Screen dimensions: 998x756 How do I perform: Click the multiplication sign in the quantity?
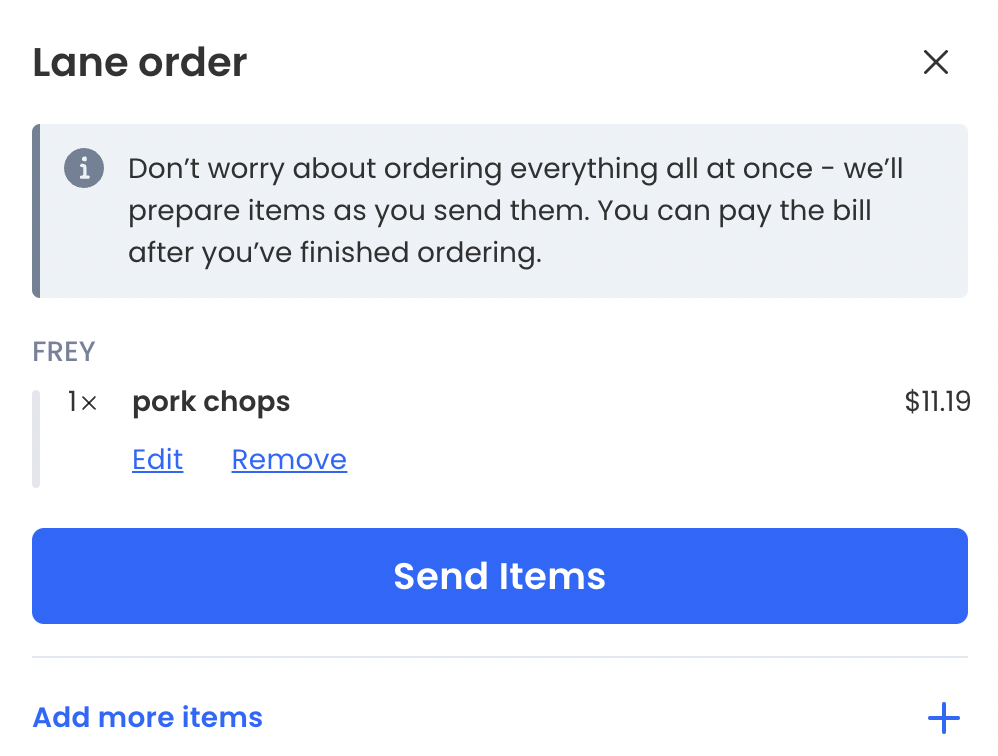tap(89, 403)
